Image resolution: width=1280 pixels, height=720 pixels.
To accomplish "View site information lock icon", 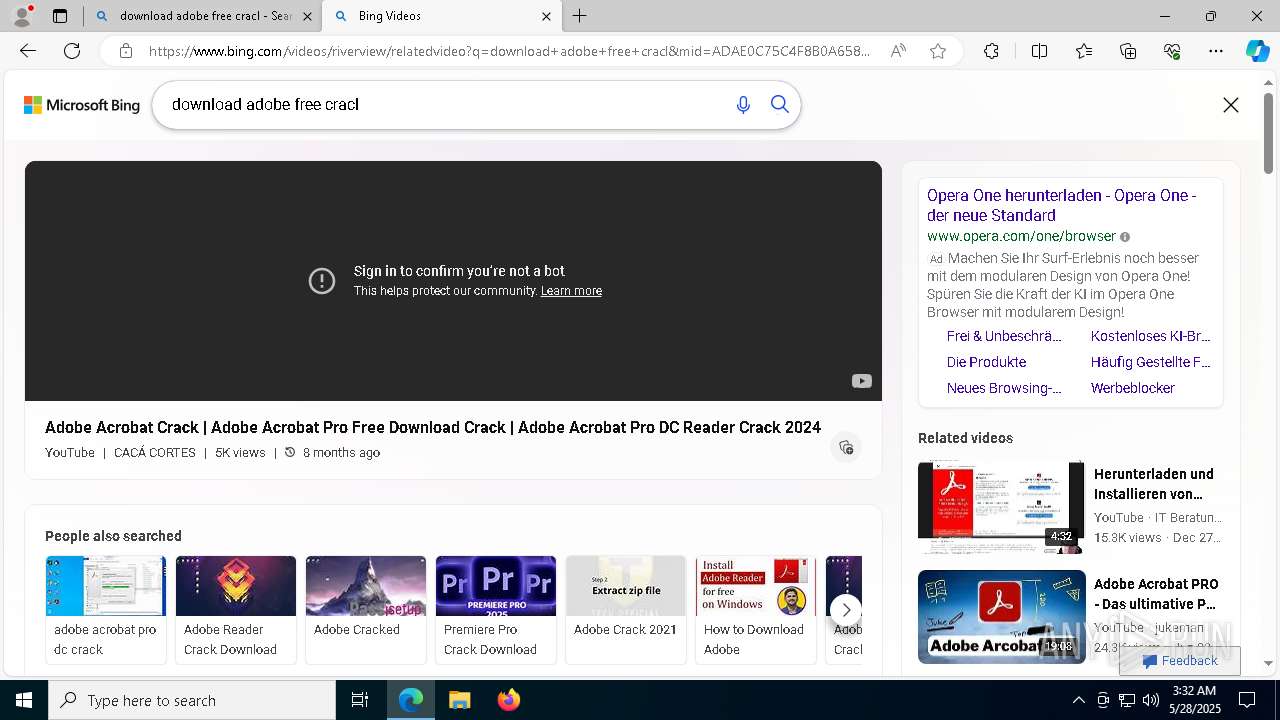I will pos(126,51).
